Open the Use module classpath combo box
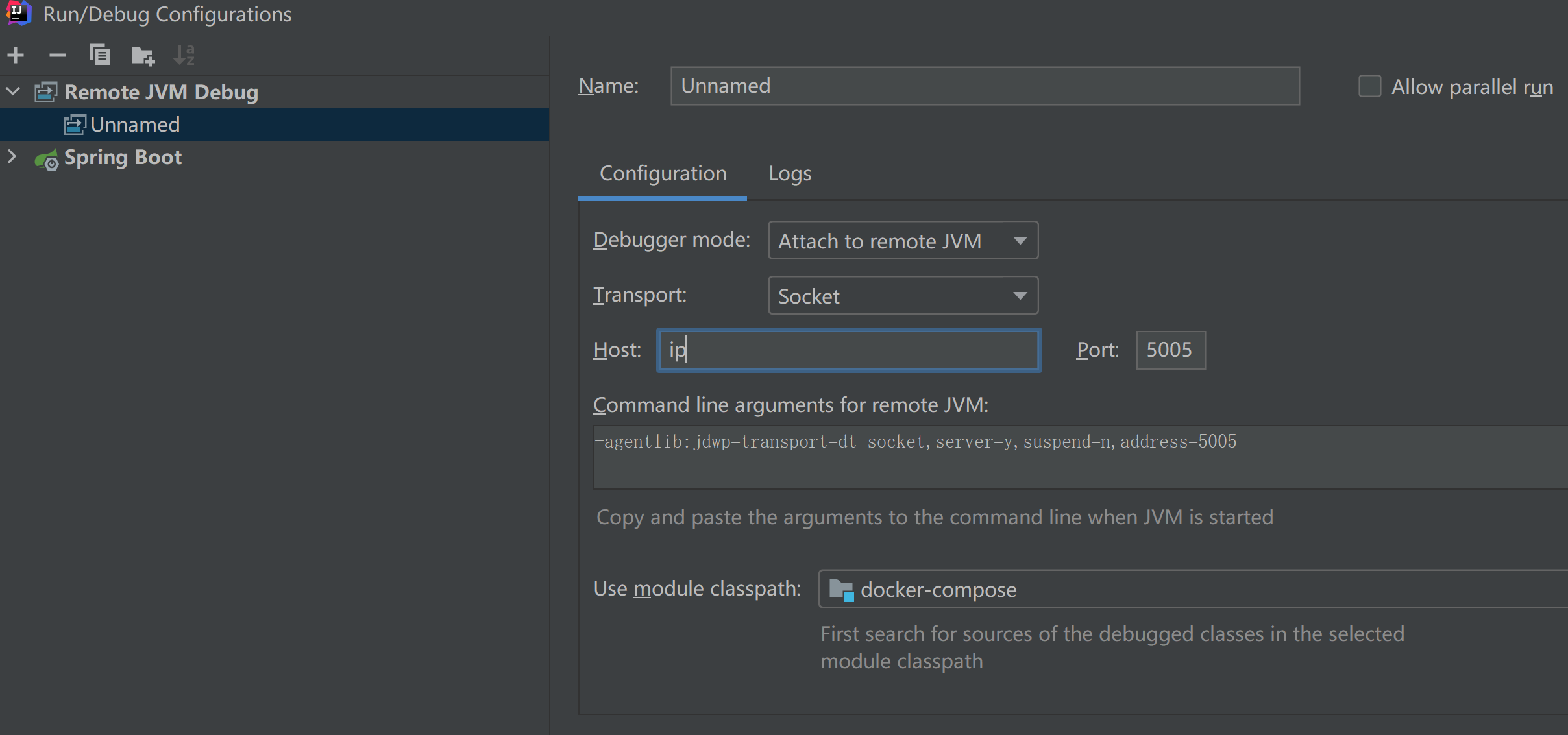Viewport: 1568px width, 735px height. 1193,589
